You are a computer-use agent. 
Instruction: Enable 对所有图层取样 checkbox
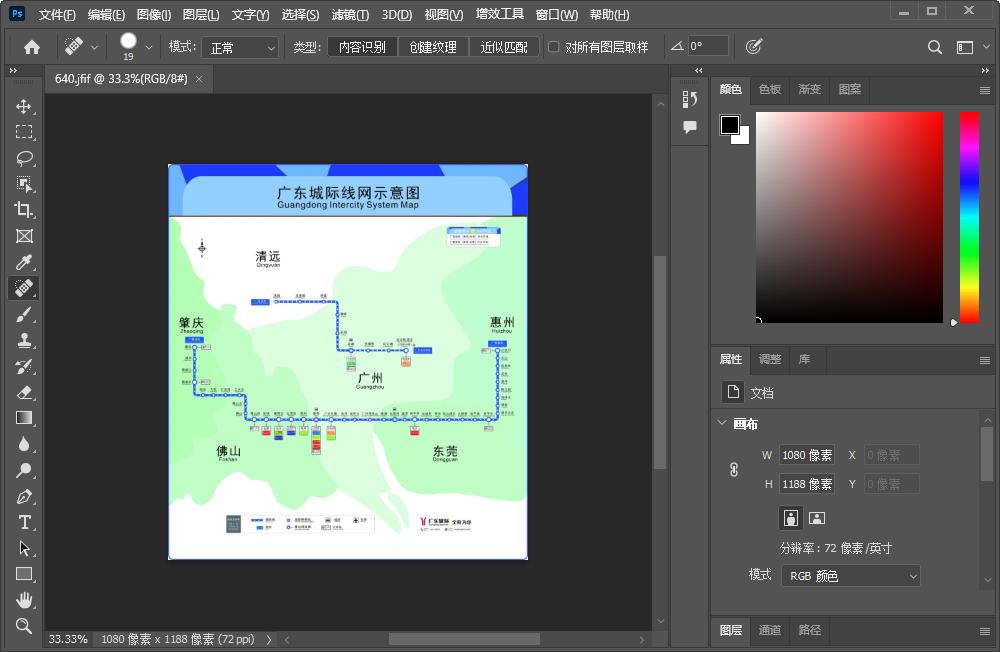(554, 47)
